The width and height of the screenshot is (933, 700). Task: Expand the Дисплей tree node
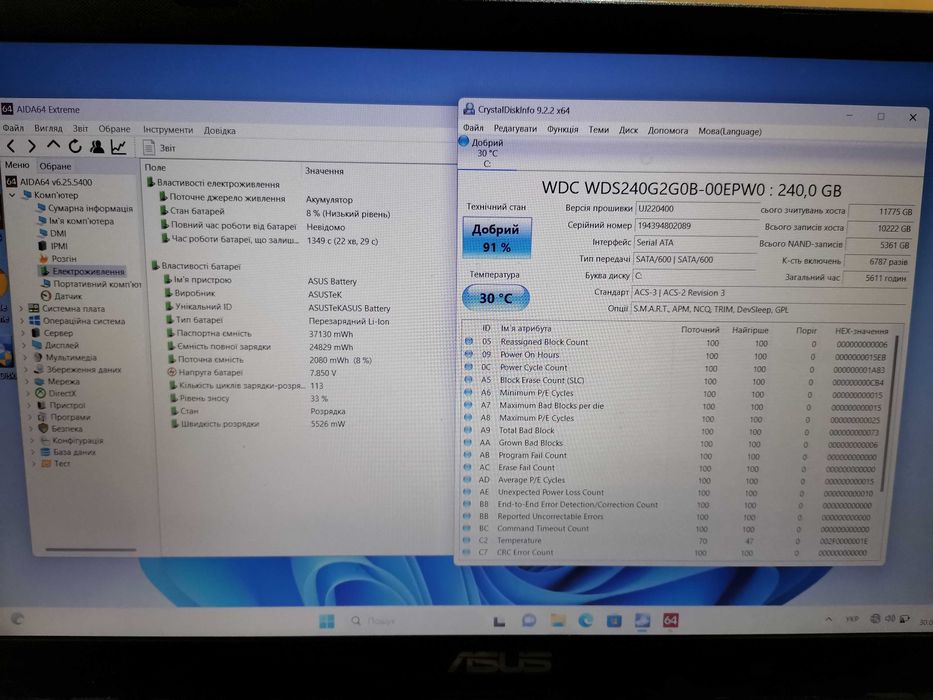(x=24, y=345)
